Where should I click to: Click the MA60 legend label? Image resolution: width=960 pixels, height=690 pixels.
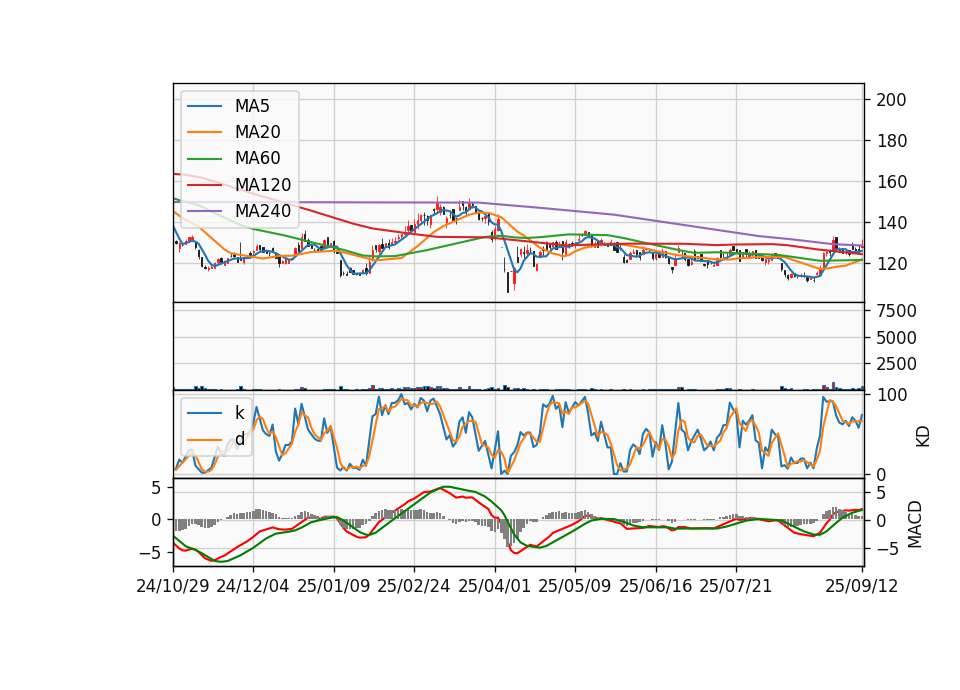point(257,159)
